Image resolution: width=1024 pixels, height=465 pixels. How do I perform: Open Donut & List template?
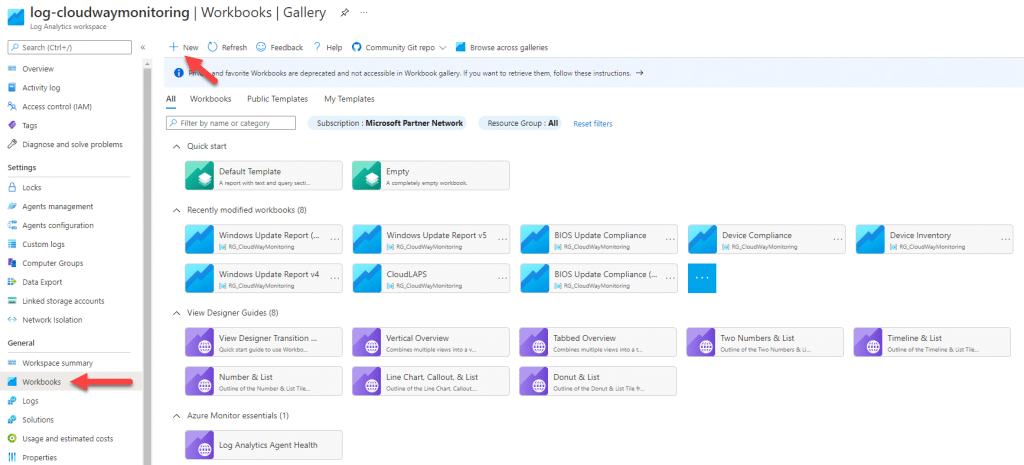pos(598,381)
